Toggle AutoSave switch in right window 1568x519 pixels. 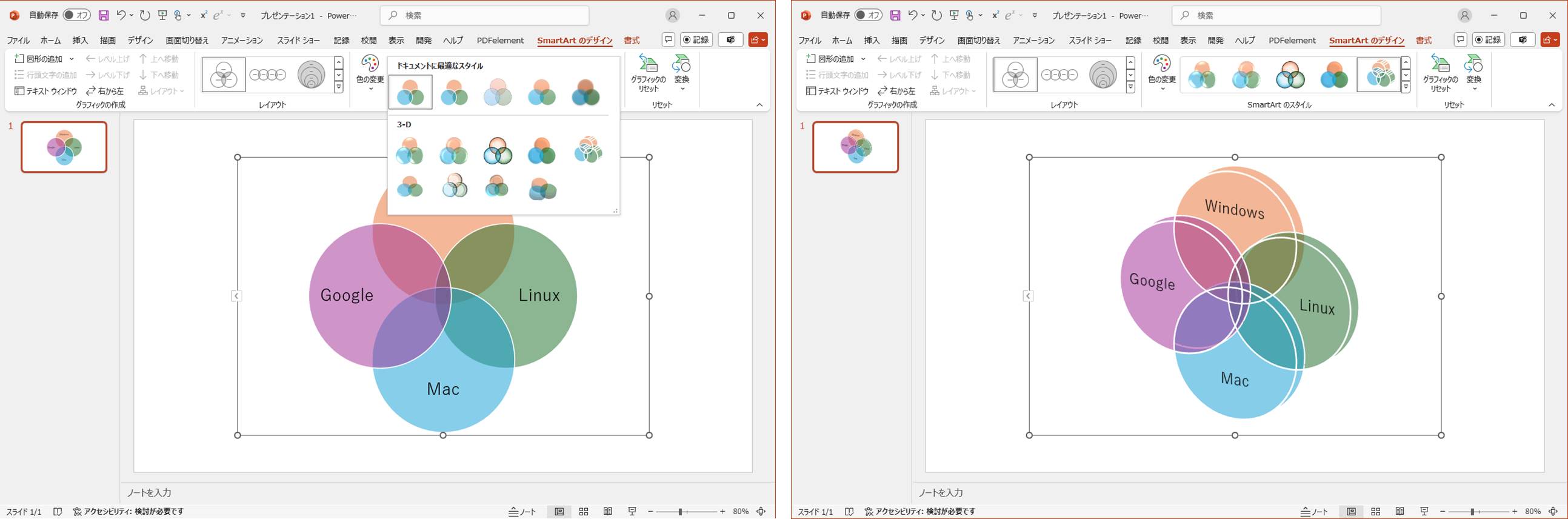coord(869,15)
